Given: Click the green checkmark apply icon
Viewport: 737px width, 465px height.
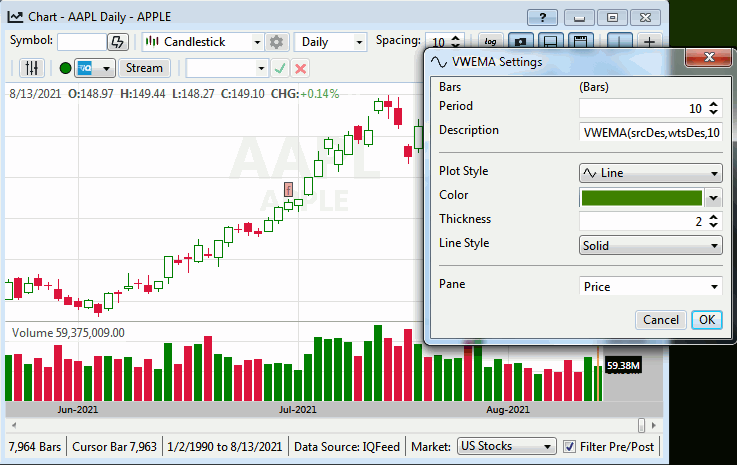Looking at the screenshot, I should 280,68.
